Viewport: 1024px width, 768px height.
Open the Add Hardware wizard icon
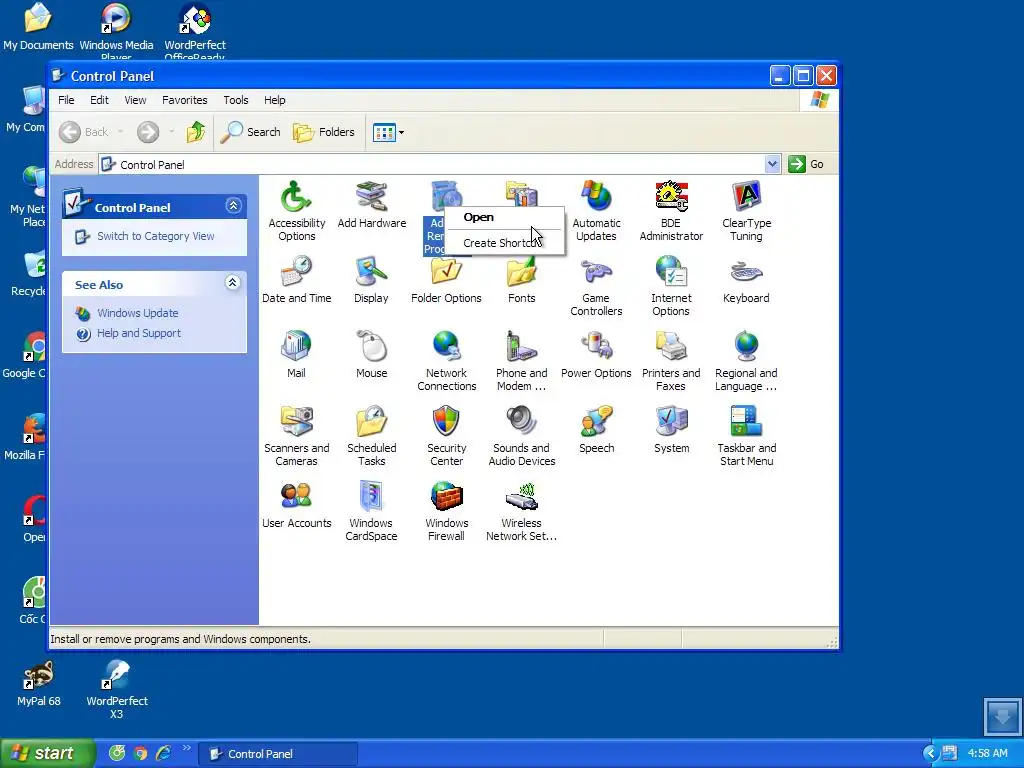point(372,204)
